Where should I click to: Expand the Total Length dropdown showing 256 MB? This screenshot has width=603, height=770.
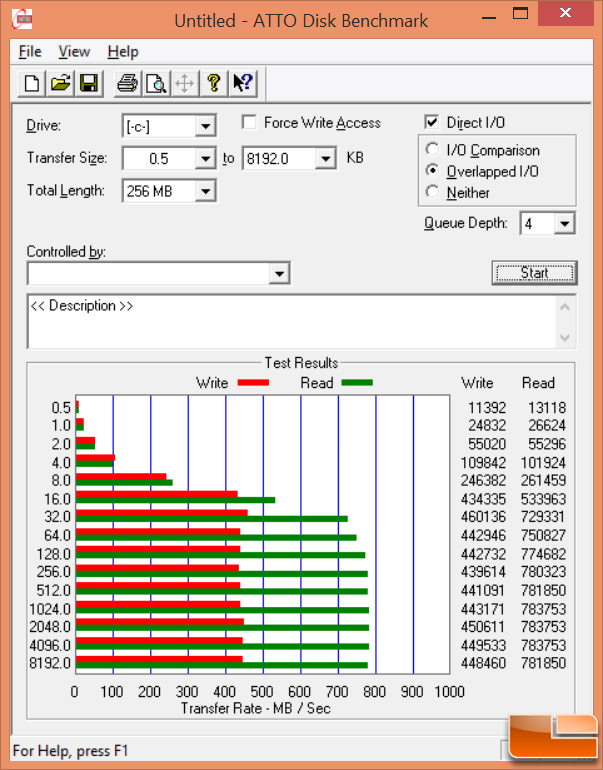coord(205,191)
